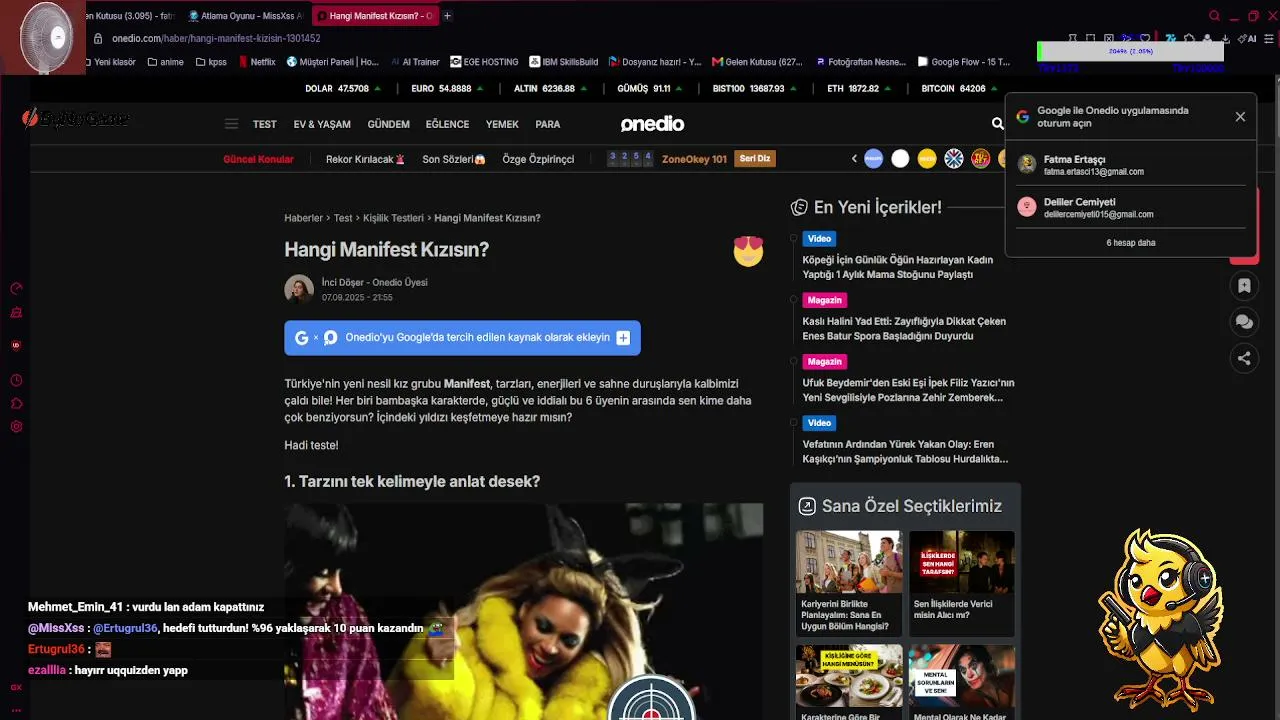
Task: Add Onedio as preferred Google source
Action: (x=462, y=338)
